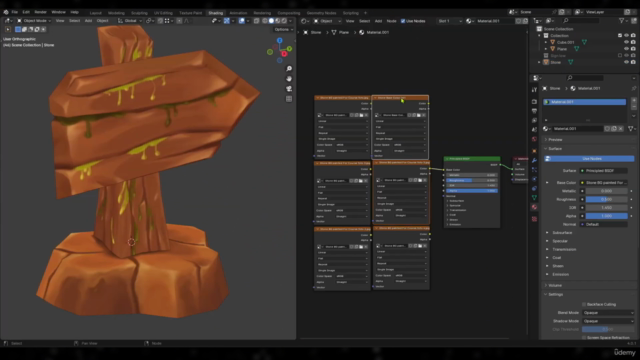Viewport: 640px width, 360px height.
Task: Open the Modifiers wrench properties tab
Action: [x=534, y=160]
